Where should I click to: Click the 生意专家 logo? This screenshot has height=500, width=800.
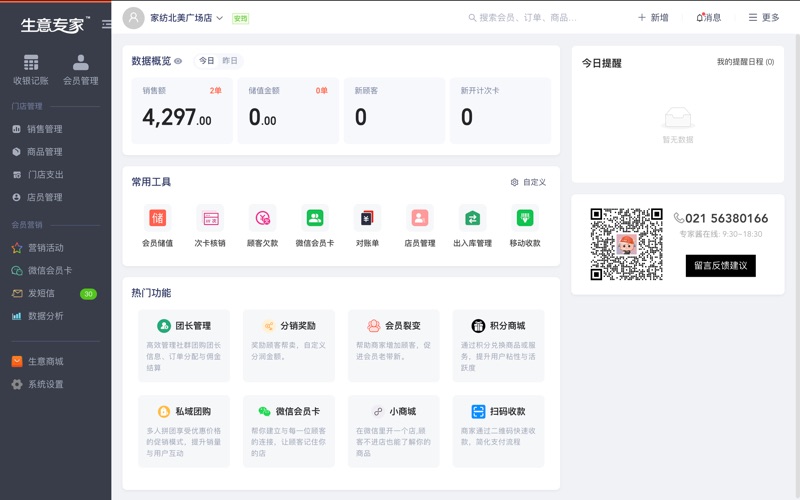click(x=55, y=24)
